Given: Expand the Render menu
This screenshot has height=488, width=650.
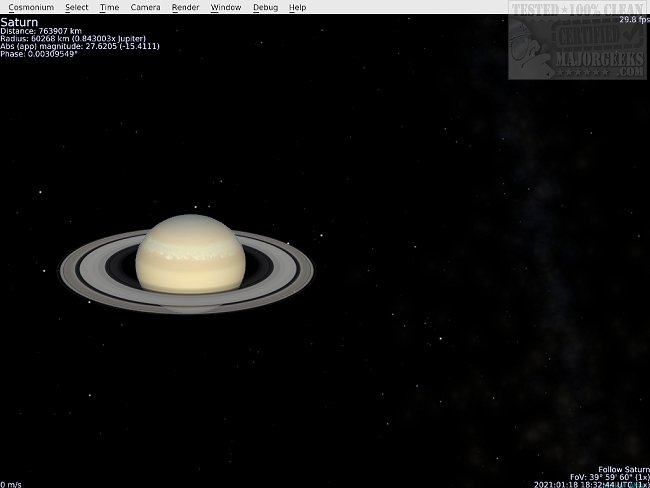Looking at the screenshot, I should [x=185, y=7].
